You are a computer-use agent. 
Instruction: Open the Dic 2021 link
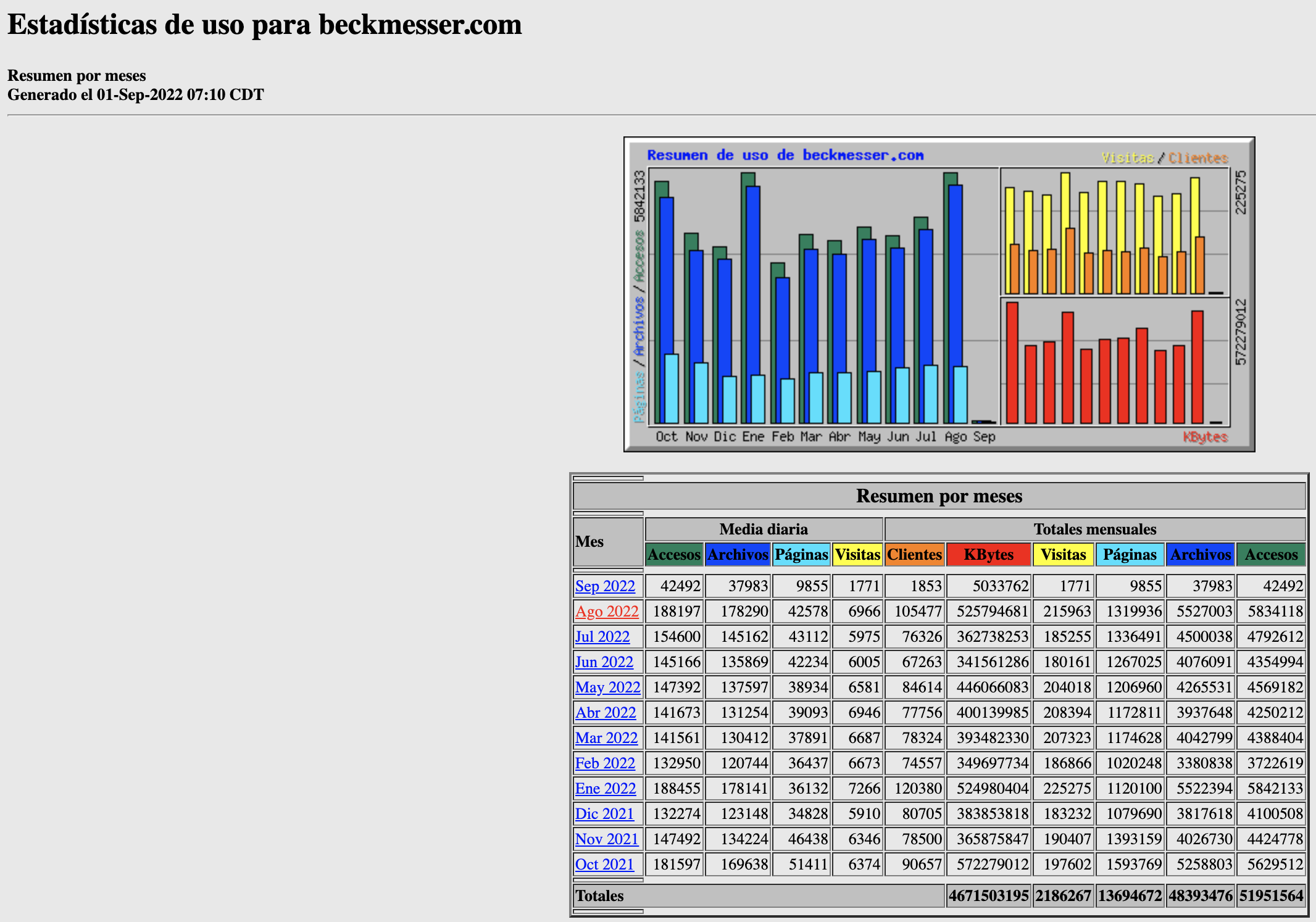(x=604, y=814)
